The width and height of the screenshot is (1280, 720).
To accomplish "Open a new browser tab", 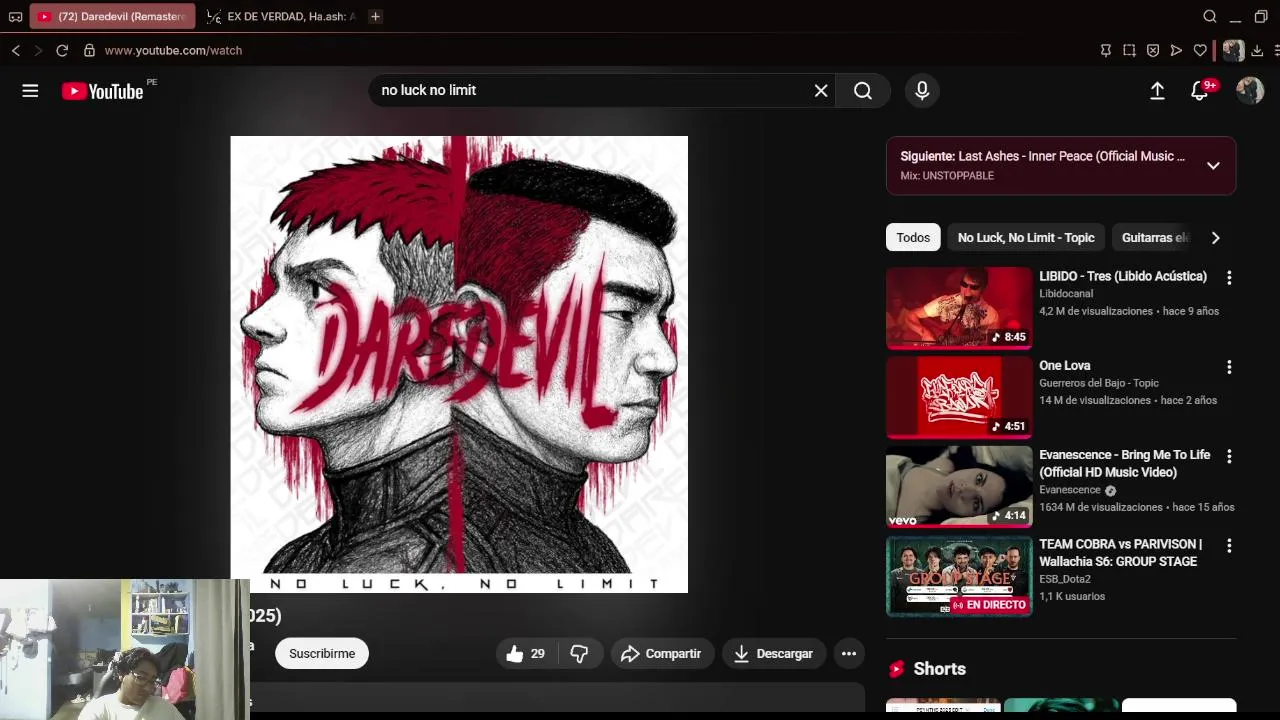I will coord(375,16).
